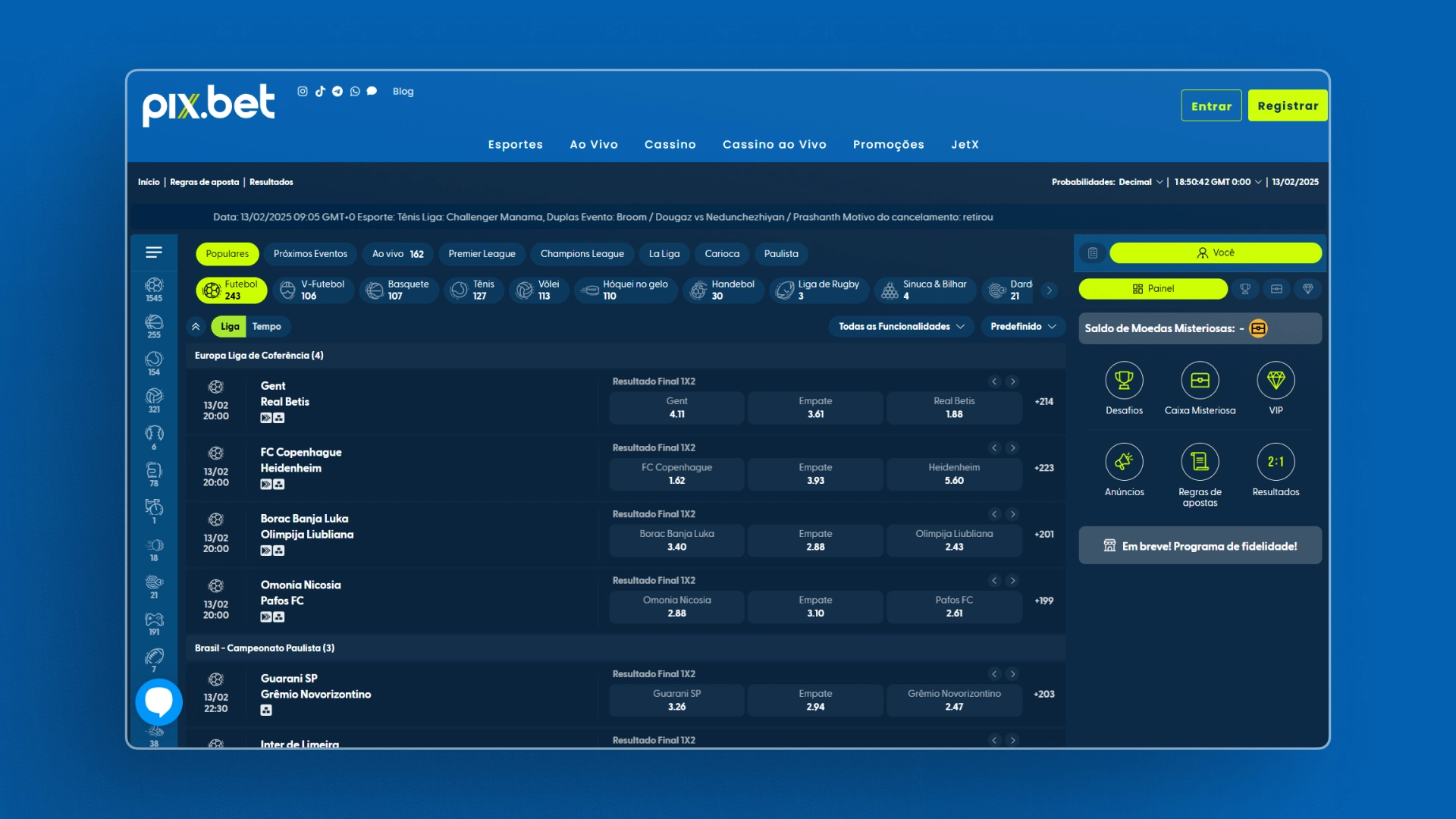Open the Cassino menu

coord(670,145)
